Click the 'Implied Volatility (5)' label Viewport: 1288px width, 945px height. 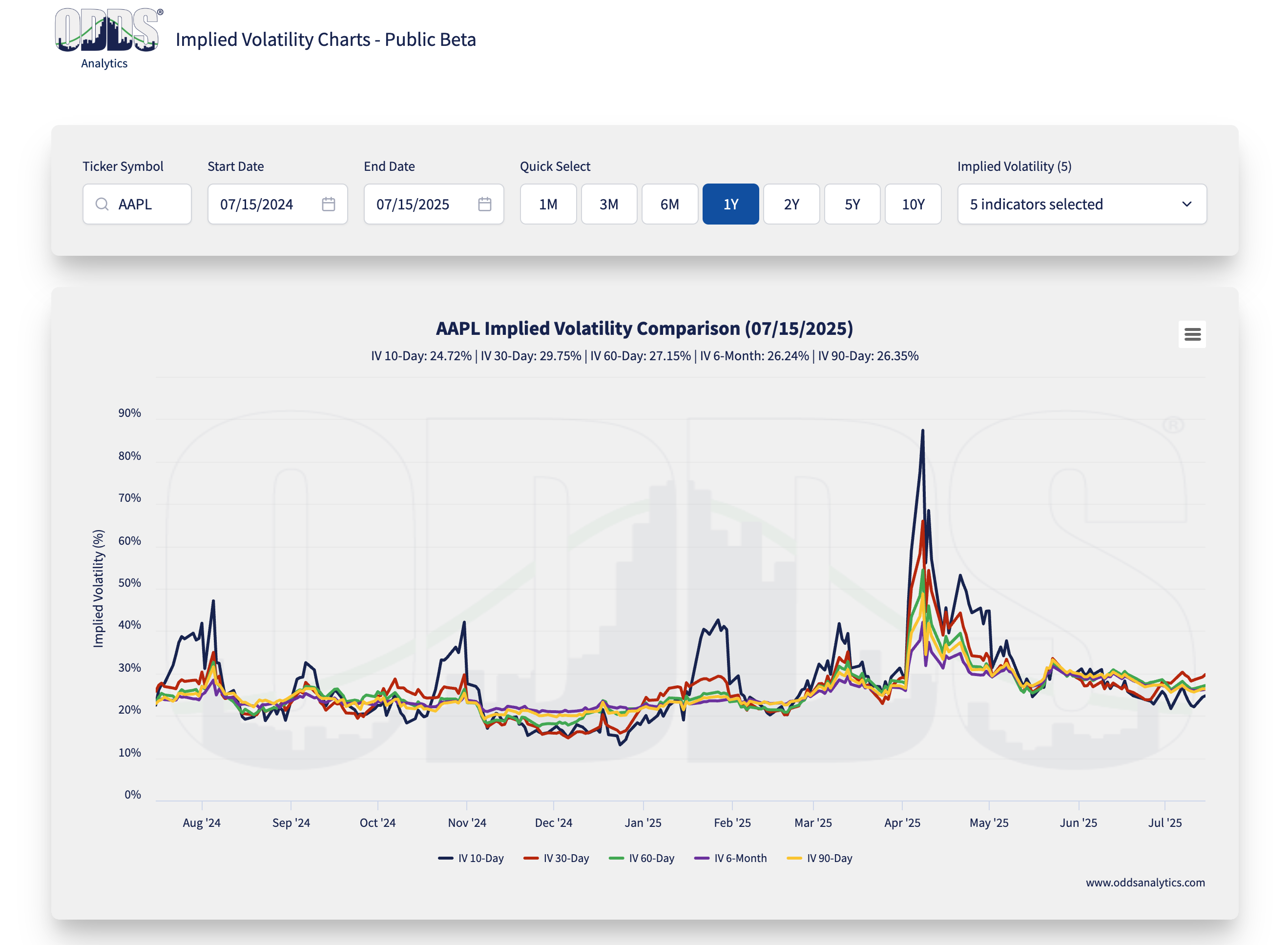coord(1014,166)
